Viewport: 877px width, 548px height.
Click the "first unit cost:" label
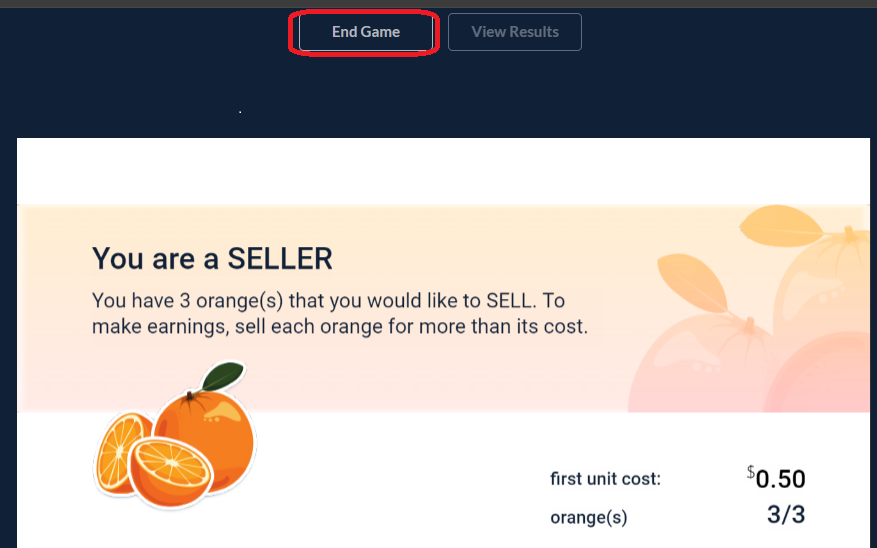605,479
